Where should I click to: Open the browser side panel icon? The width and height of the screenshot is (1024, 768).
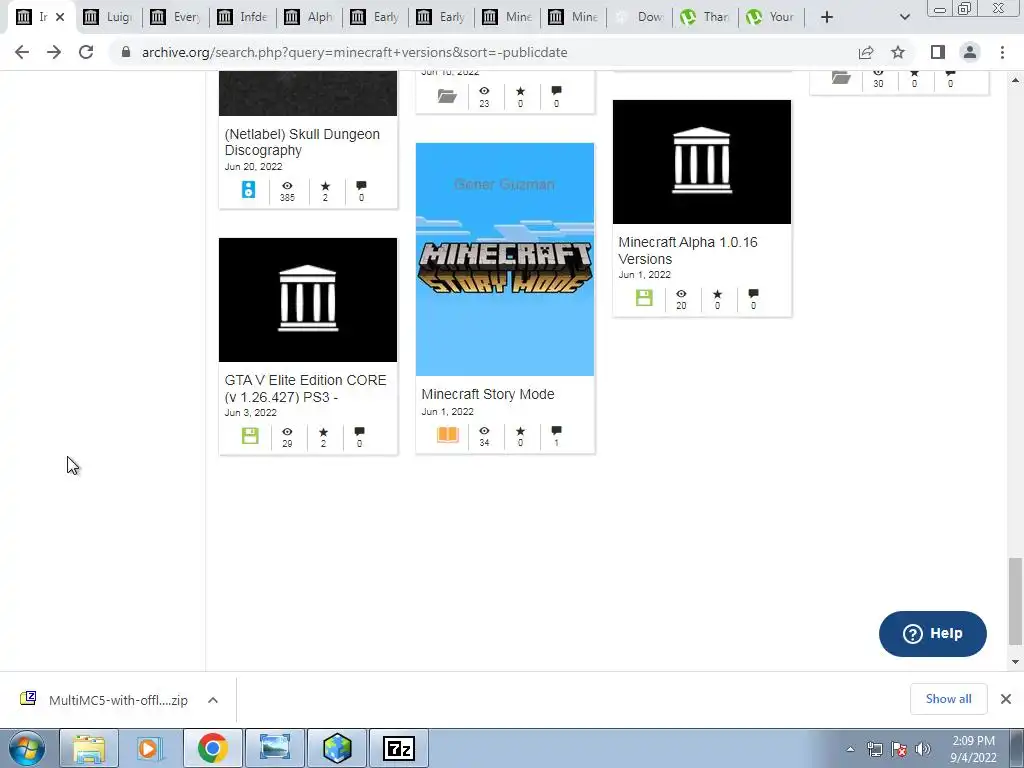click(x=938, y=52)
